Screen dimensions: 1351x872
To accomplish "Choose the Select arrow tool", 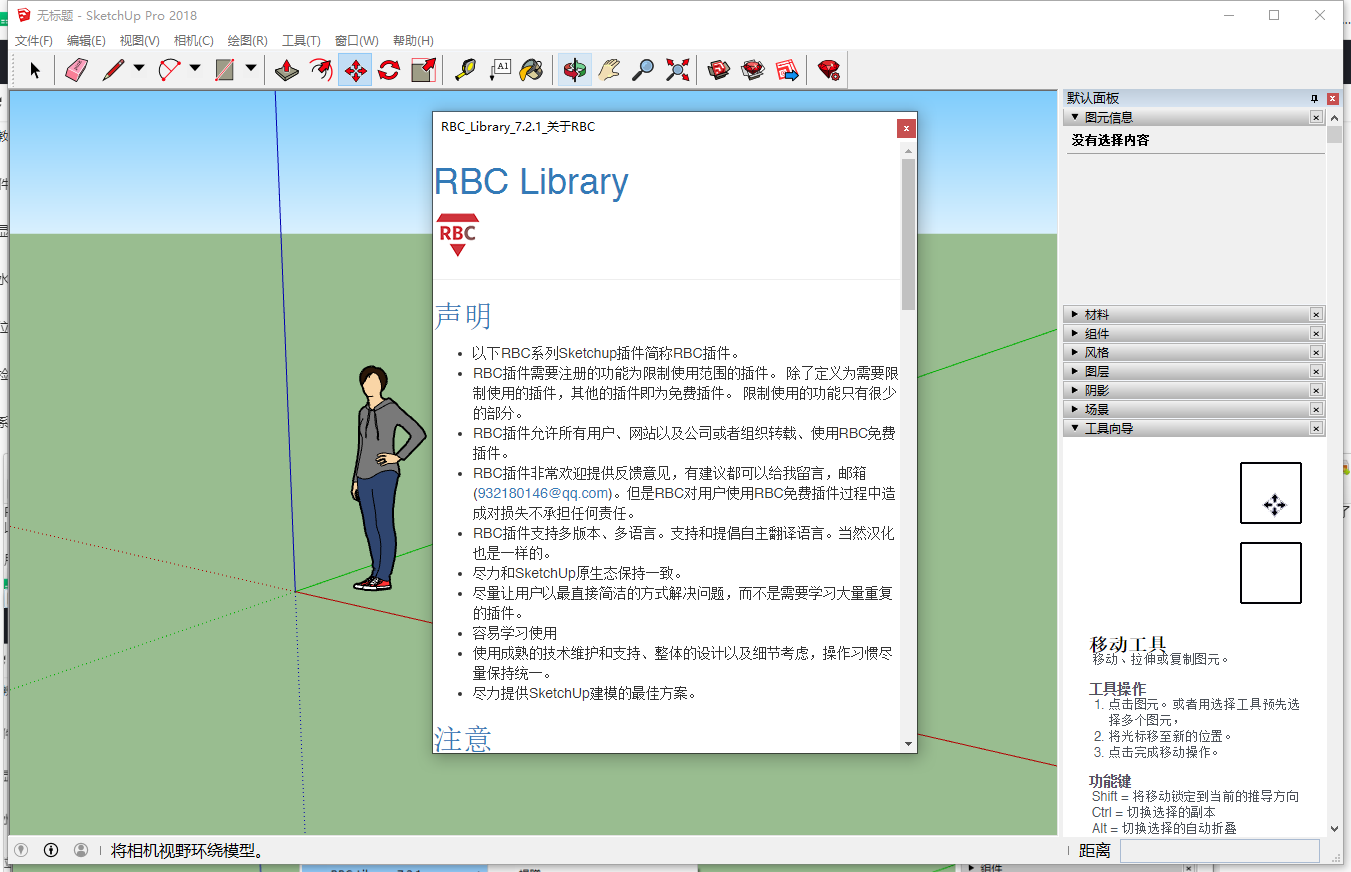I will (35, 70).
